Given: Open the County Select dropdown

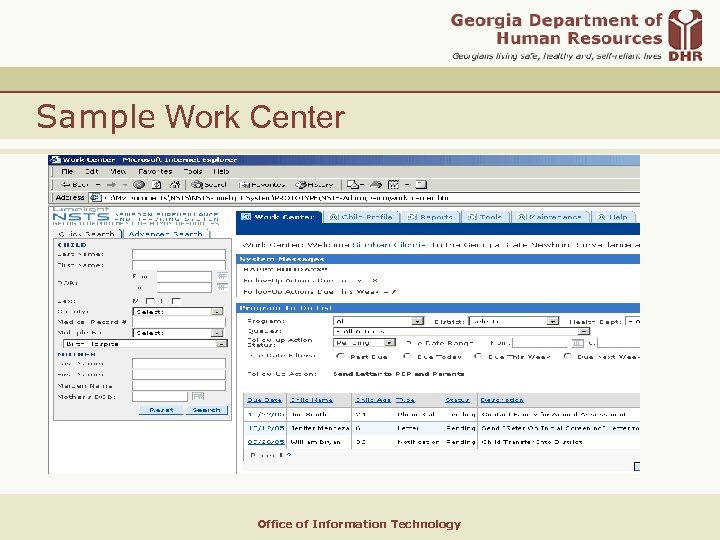Looking at the screenshot, I should point(178,311).
